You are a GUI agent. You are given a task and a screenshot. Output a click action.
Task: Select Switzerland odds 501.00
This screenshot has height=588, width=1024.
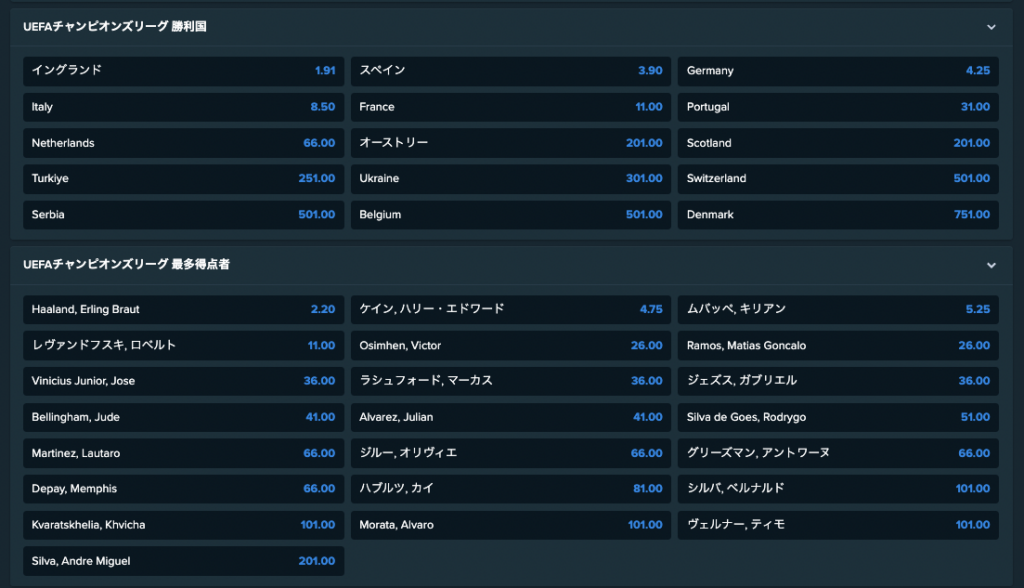[x=838, y=178]
